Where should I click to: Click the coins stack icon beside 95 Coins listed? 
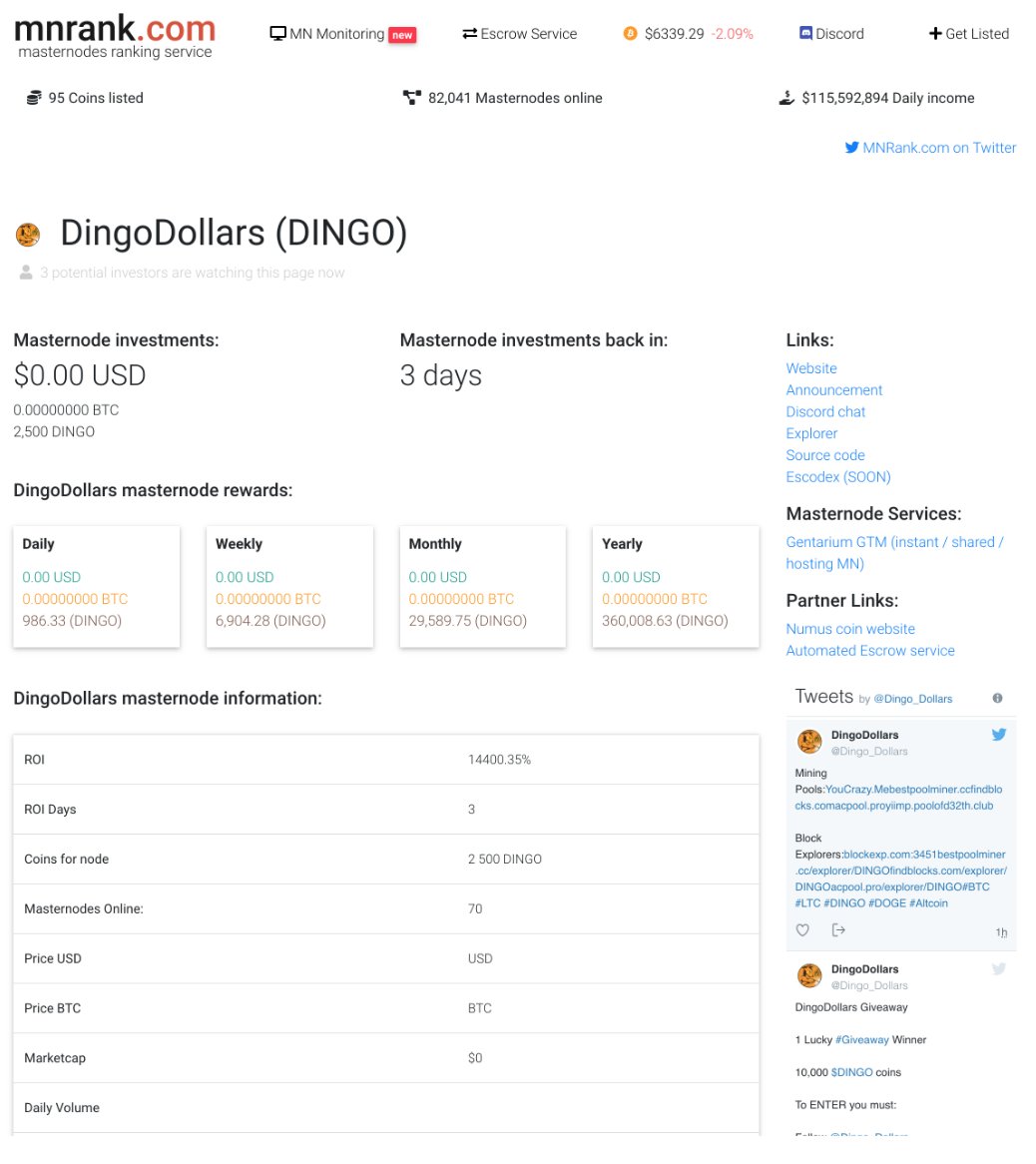pyautogui.click(x=33, y=97)
